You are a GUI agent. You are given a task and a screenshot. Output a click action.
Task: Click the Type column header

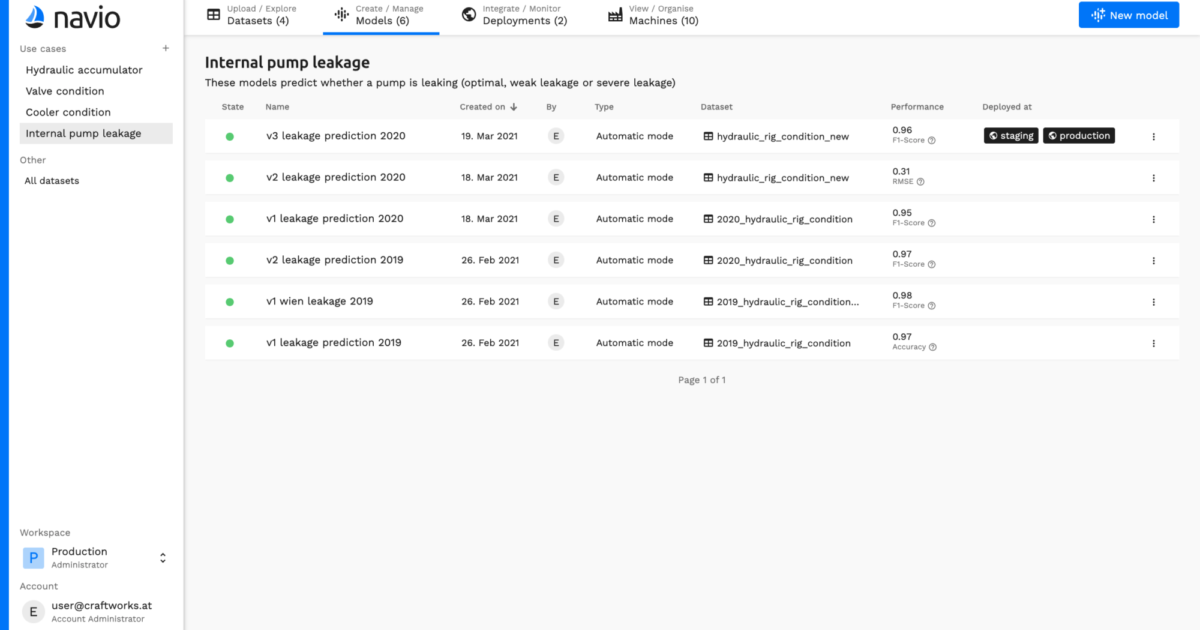tap(604, 107)
